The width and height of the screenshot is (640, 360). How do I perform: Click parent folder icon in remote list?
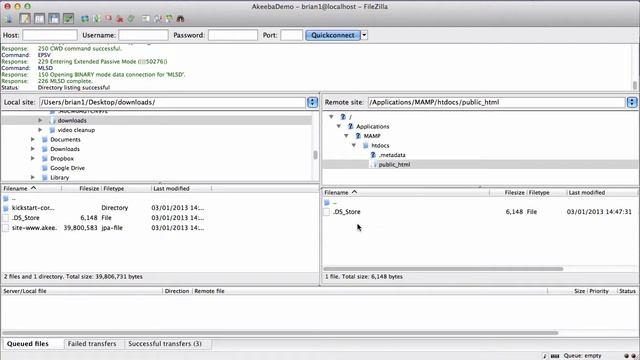327,202
